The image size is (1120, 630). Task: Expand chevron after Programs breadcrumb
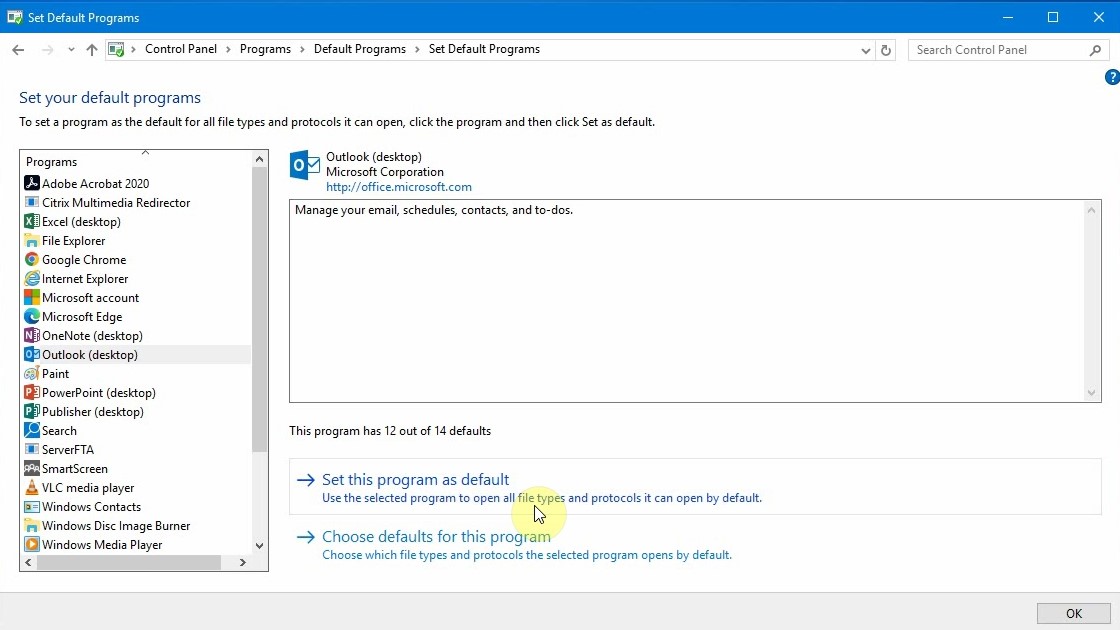point(302,49)
